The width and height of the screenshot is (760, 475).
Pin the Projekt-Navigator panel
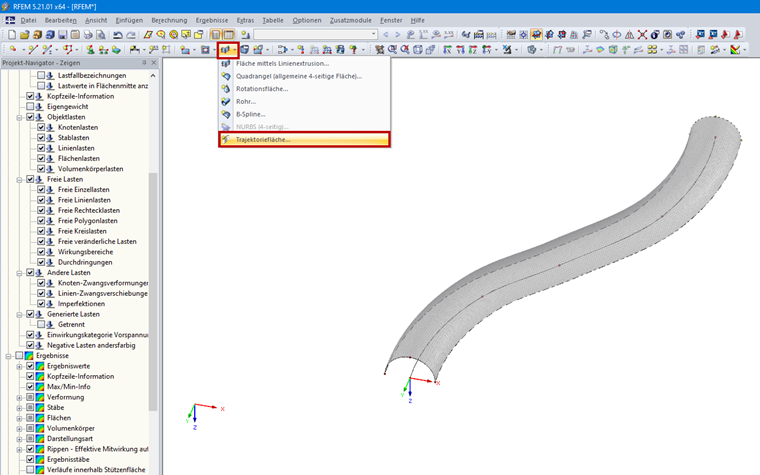point(144,63)
